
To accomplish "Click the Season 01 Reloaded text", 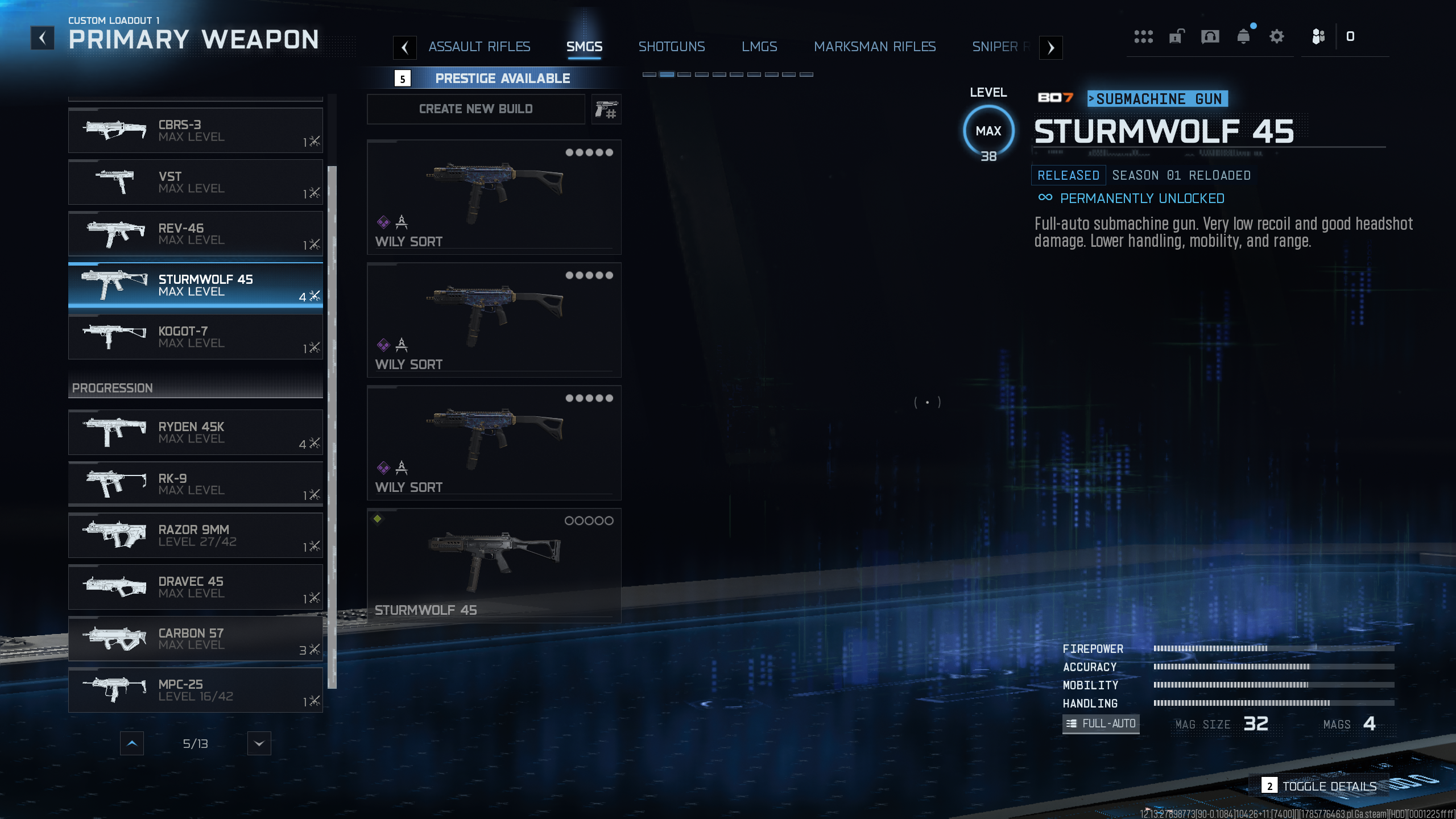I will [1181, 175].
